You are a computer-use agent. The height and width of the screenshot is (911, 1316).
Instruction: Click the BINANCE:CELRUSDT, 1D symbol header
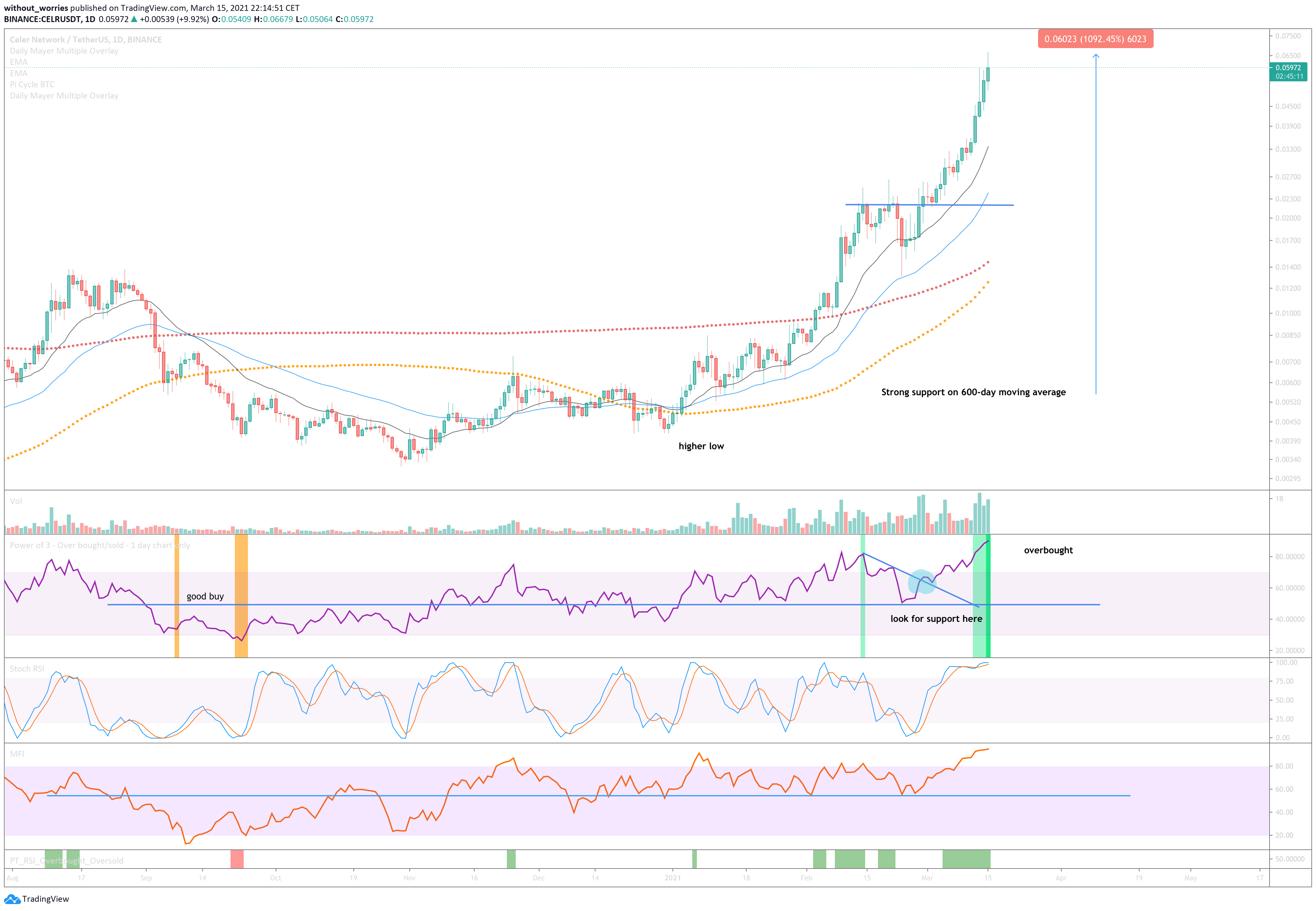50,19
